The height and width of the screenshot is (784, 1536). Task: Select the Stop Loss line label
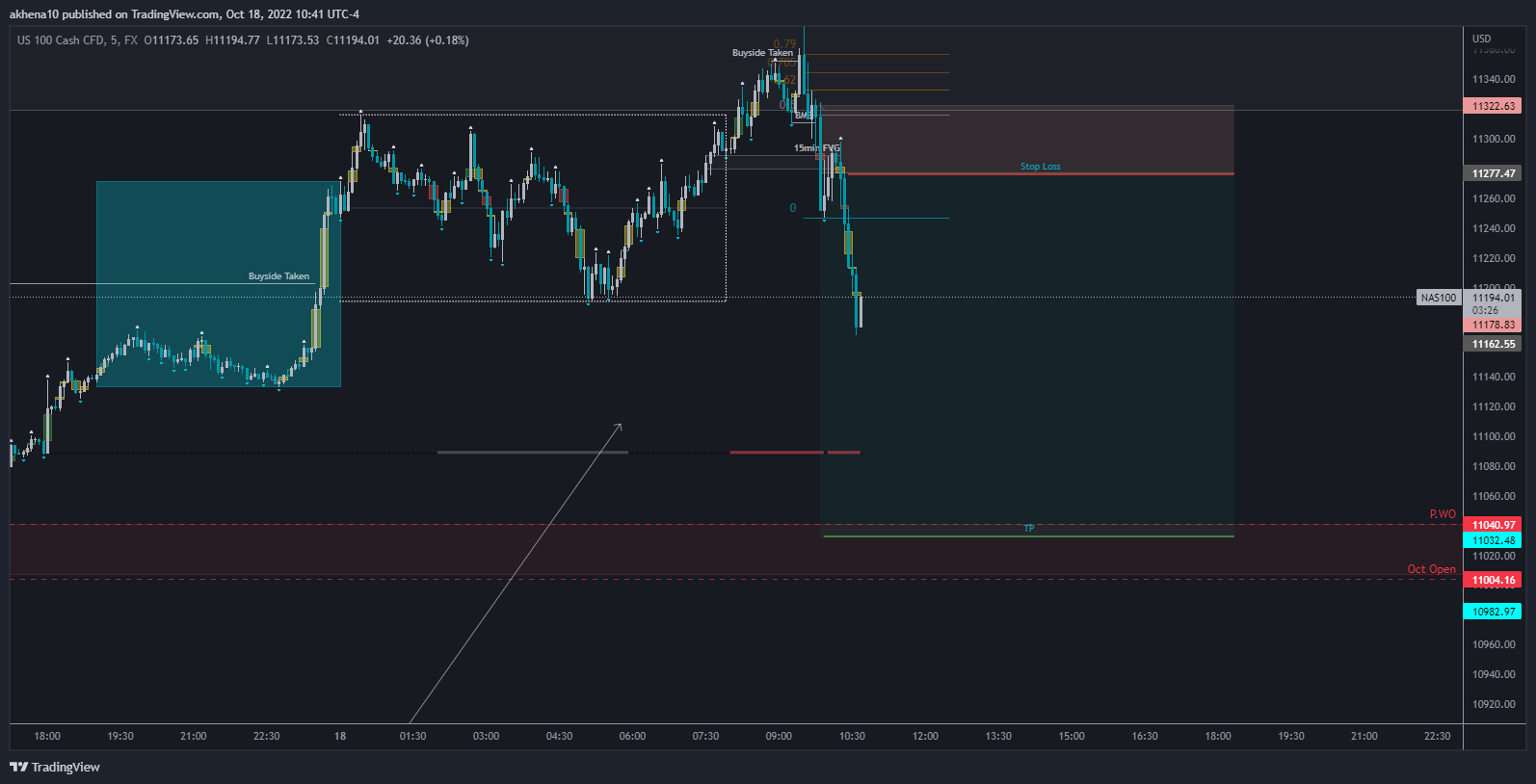pos(1040,167)
